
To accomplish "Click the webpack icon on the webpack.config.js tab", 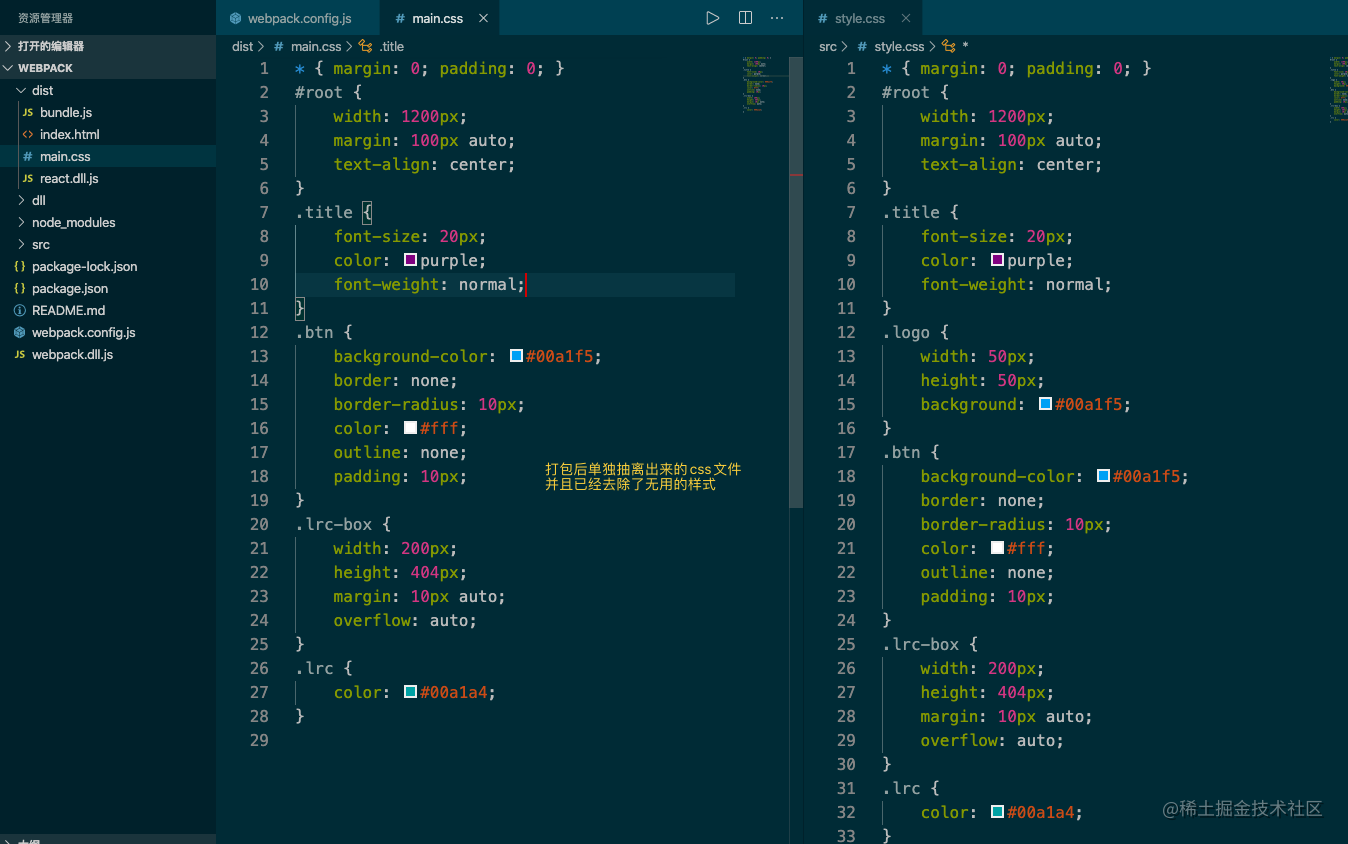I will coord(235,18).
